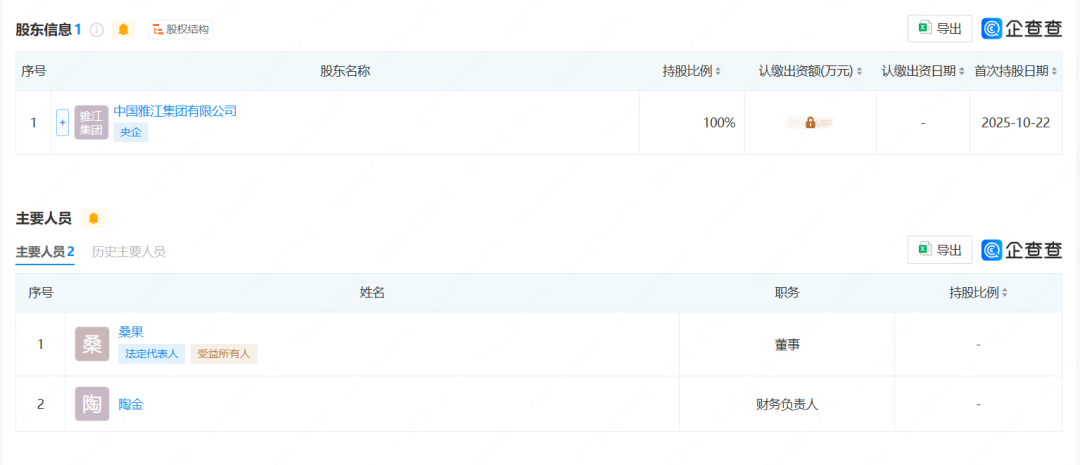This screenshot has width=1080, height=465.
Task: Open the 中国雅江集团有限公司 company link
Action: pos(175,111)
